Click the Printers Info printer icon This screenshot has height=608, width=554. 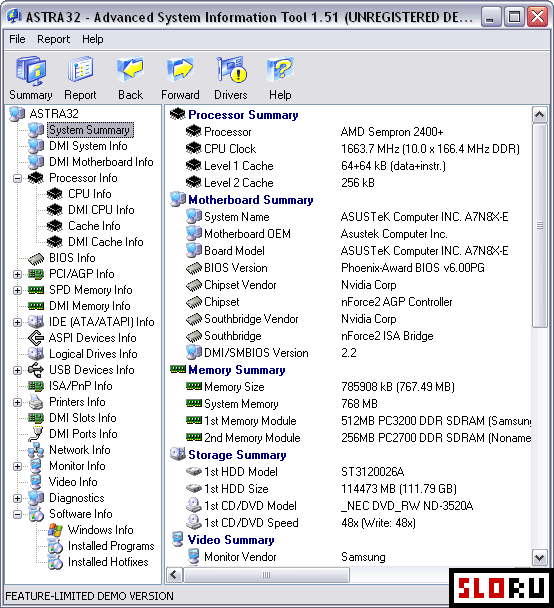pyautogui.click(x=36, y=402)
